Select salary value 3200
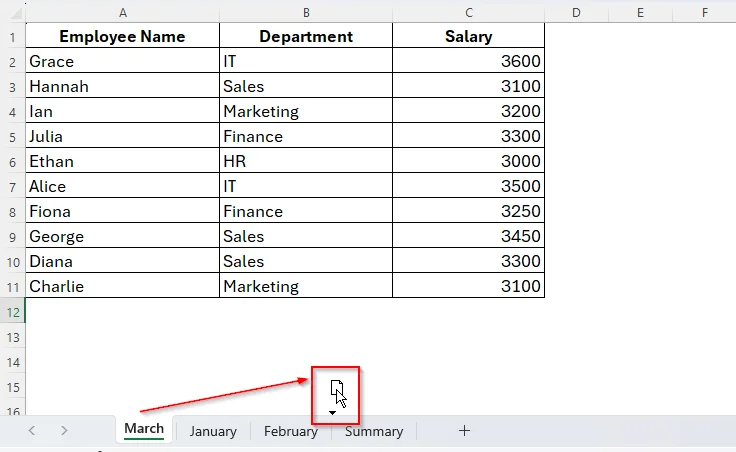 click(468, 111)
